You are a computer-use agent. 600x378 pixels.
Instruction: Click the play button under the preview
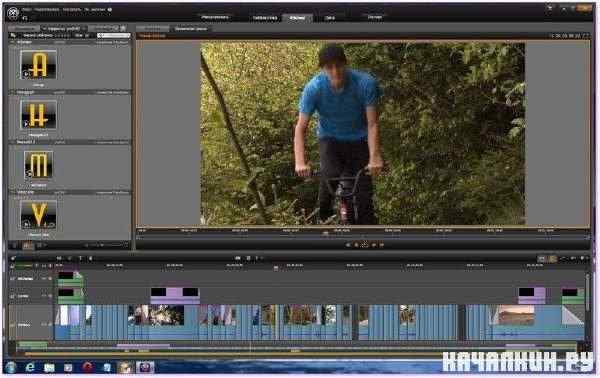(x=365, y=244)
